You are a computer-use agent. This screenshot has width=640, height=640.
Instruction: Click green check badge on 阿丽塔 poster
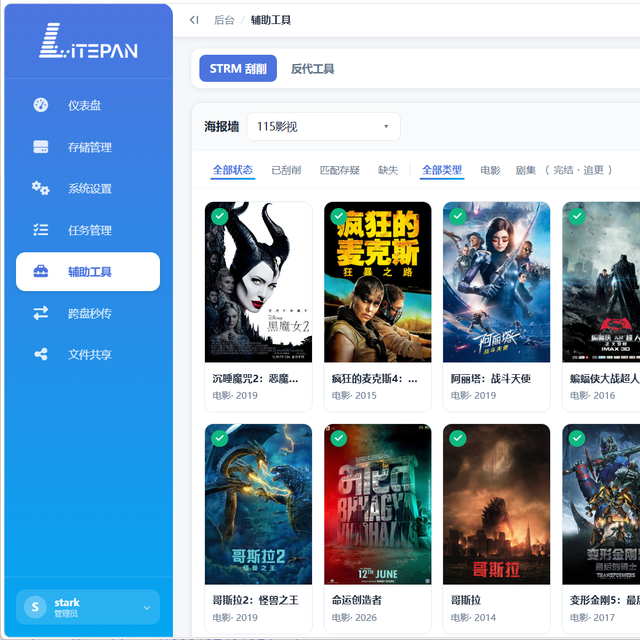click(458, 216)
